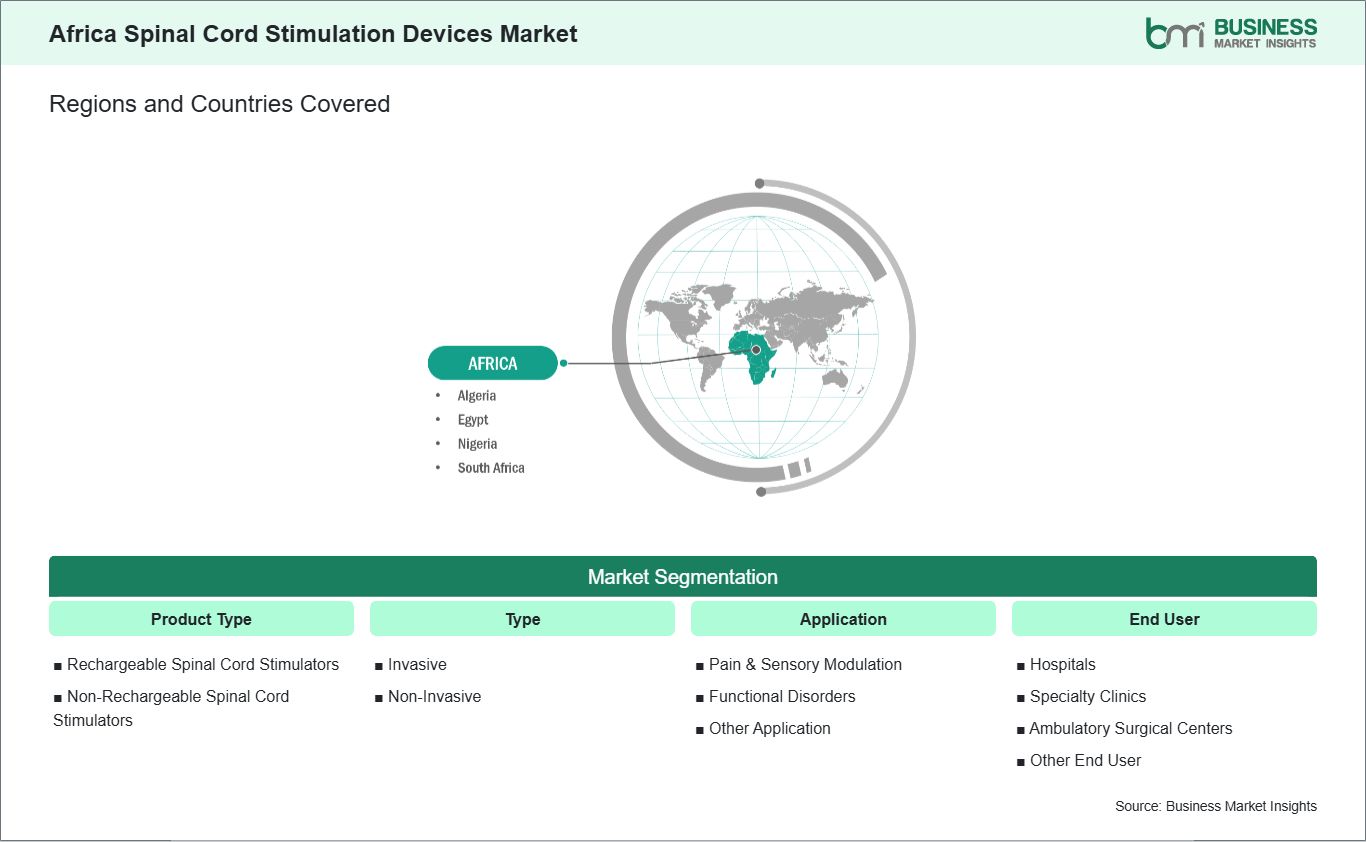Click the Source: Business Market Insights text
The width and height of the screenshot is (1366, 842).
coord(1216,806)
